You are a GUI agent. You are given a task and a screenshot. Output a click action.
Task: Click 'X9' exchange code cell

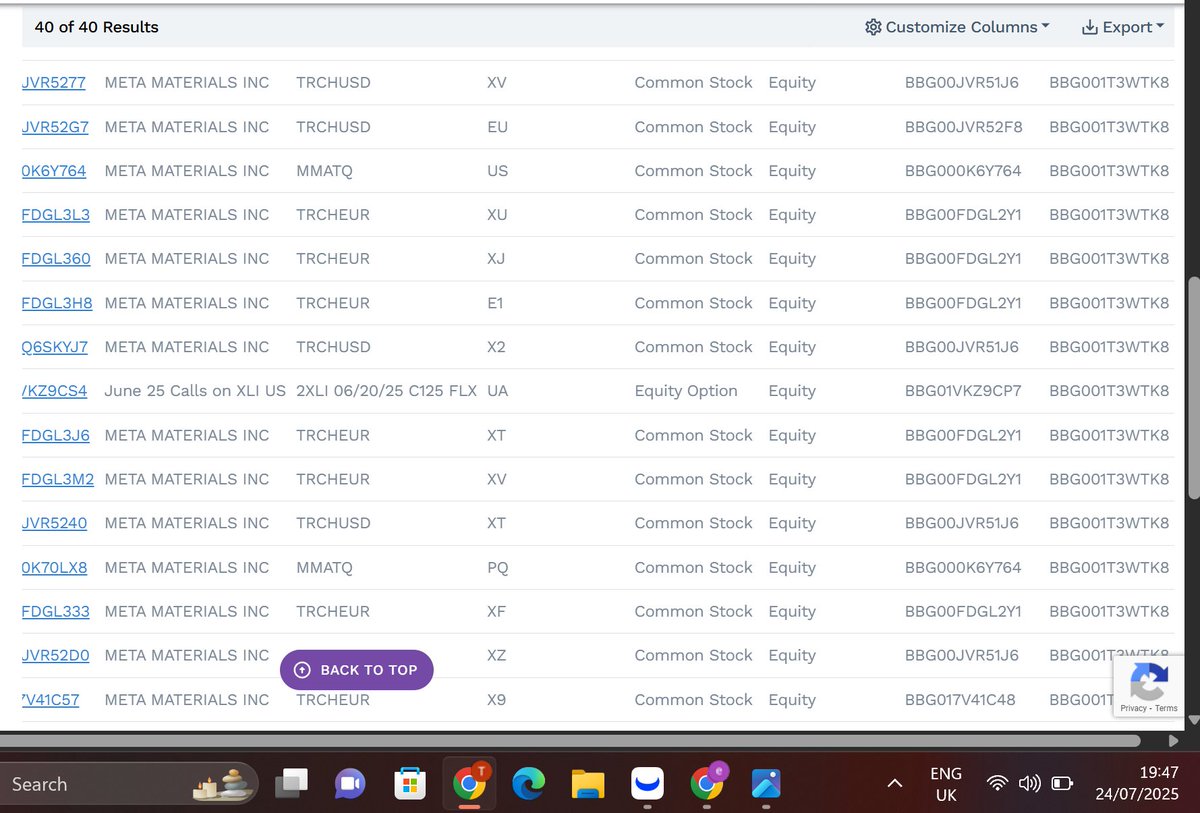(x=496, y=700)
